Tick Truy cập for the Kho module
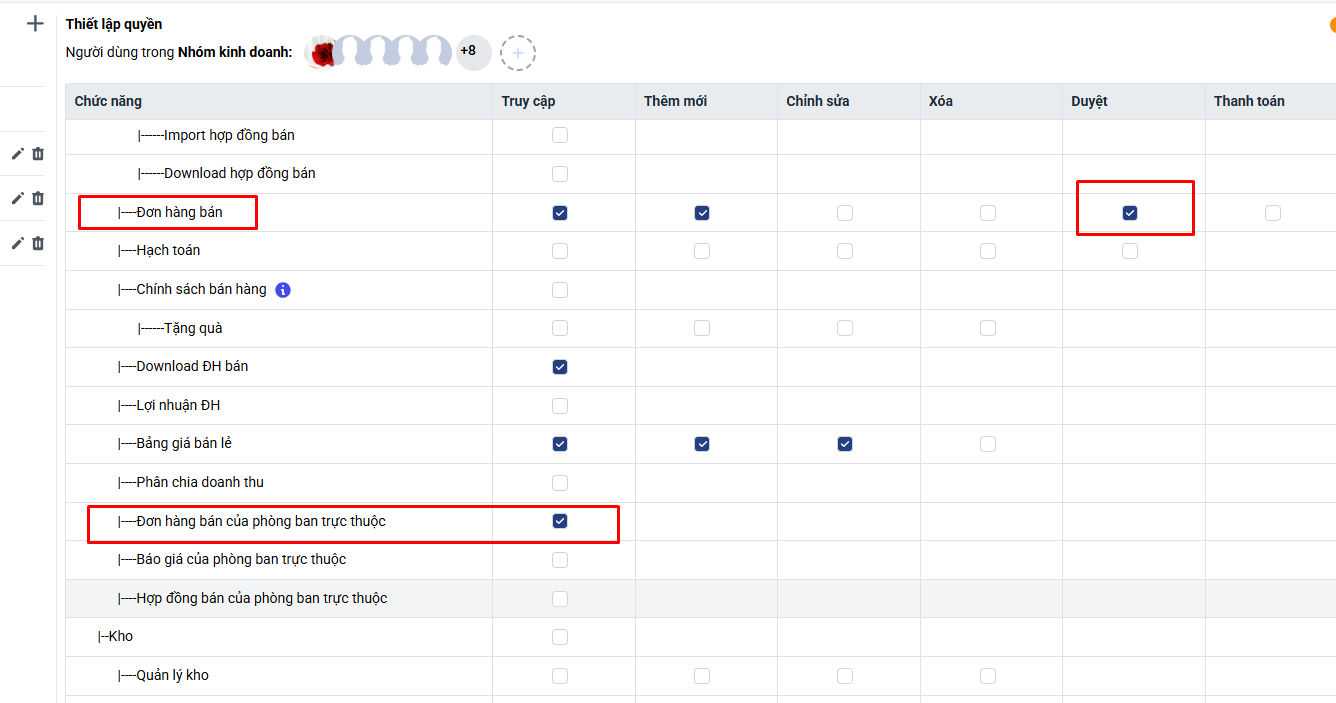The width and height of the screenshot is (1336, 703). (x=560, y=637)
